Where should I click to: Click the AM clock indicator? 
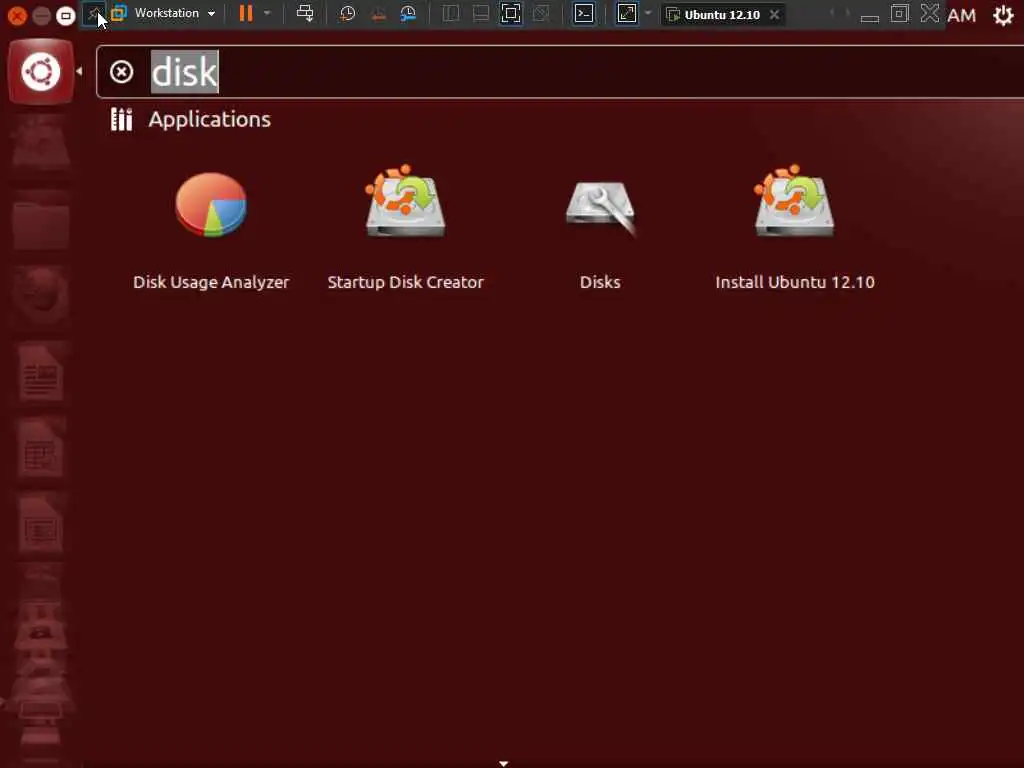point(961,15)
